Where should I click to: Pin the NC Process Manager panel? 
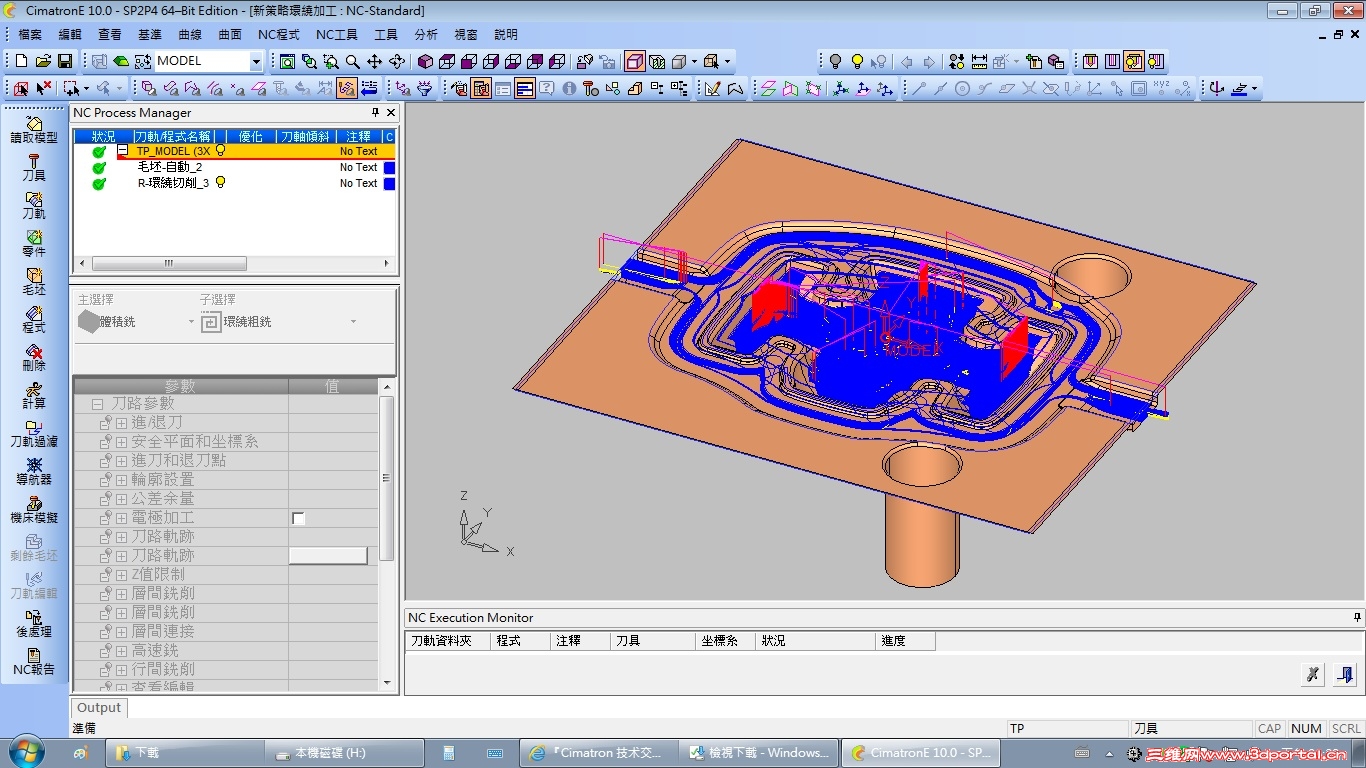(x=376, y=113)
